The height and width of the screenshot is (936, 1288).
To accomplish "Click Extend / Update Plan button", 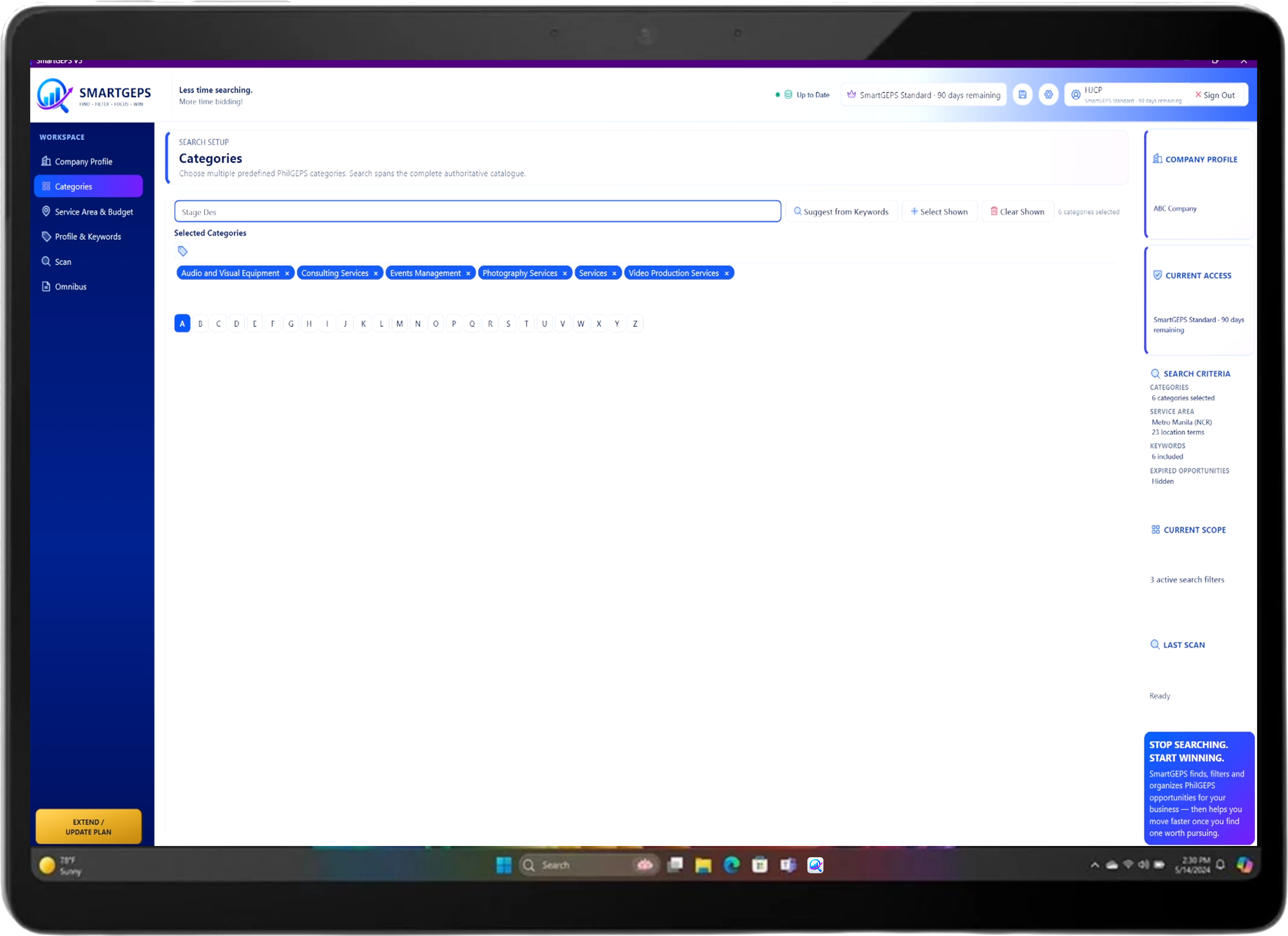I will [x=89, y=827].
